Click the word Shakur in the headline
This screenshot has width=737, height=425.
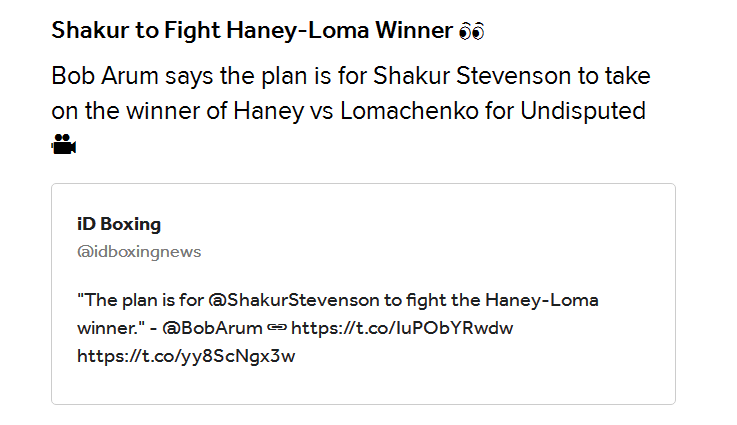[x=90, y=31]
